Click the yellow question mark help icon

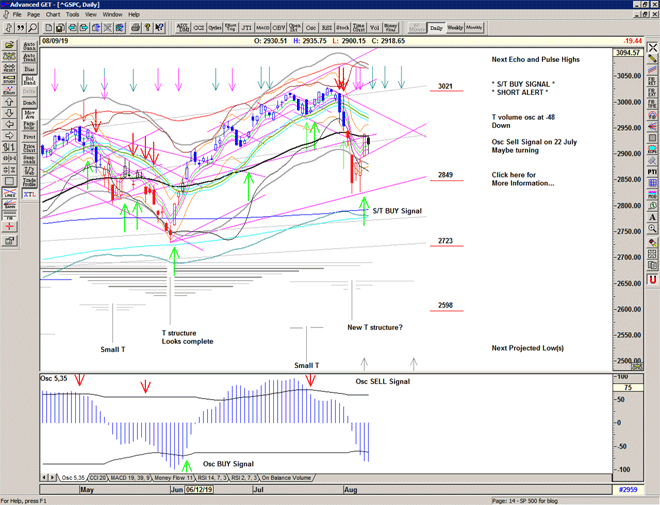coord(147,28)
